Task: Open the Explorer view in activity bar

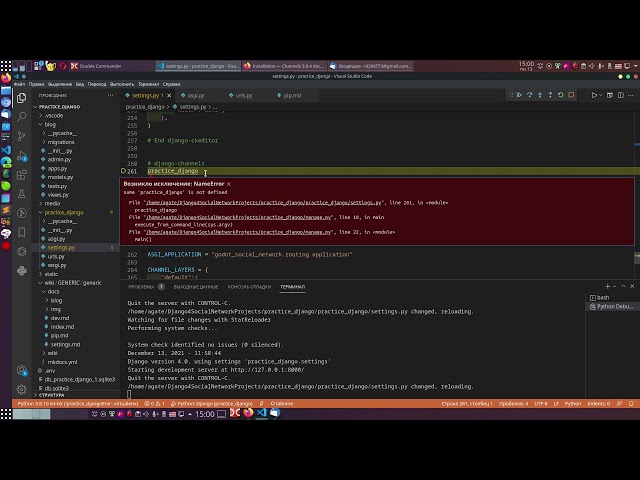Action: click(22, 98)
